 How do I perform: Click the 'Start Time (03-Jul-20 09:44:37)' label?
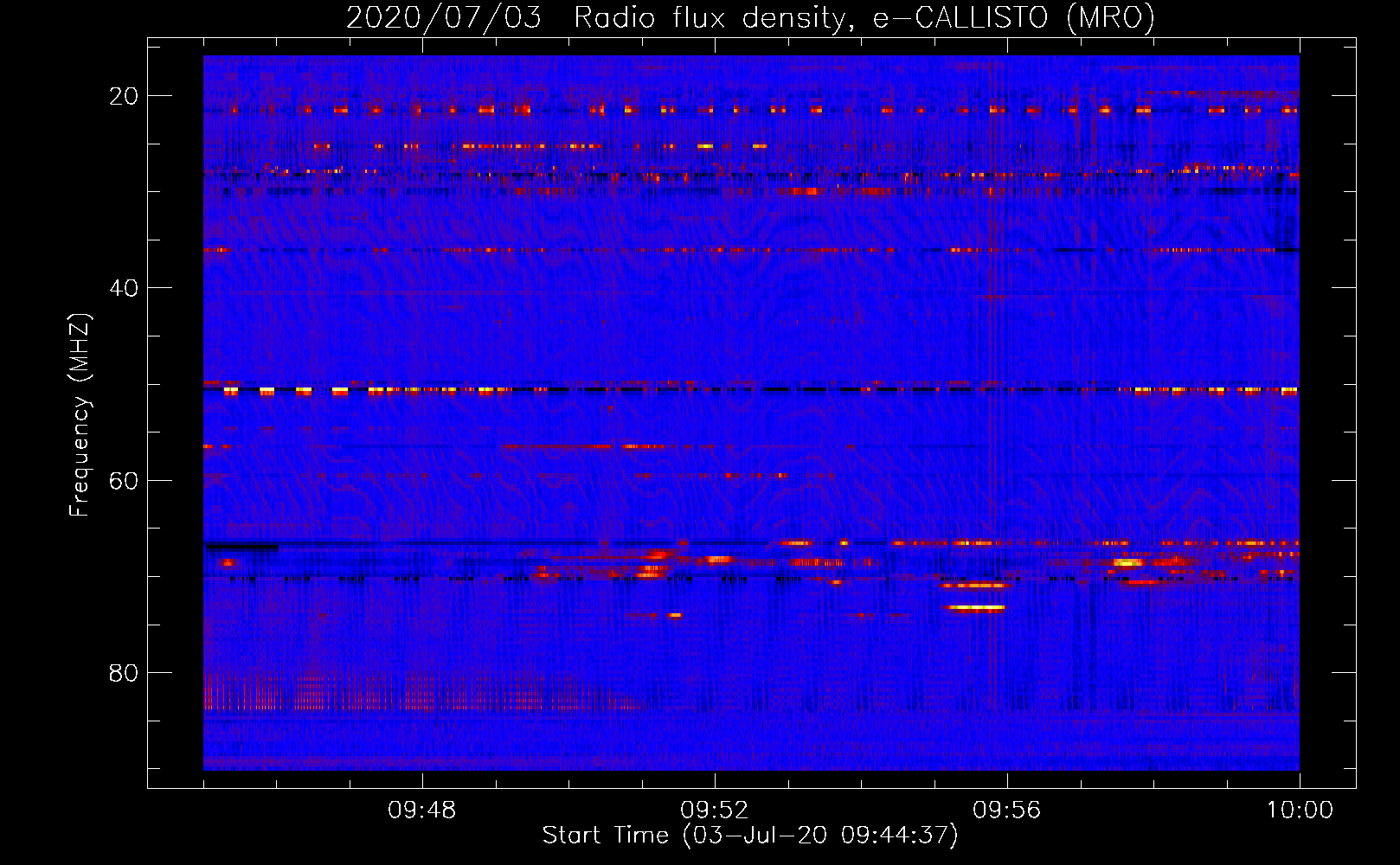tap(750, 836)
